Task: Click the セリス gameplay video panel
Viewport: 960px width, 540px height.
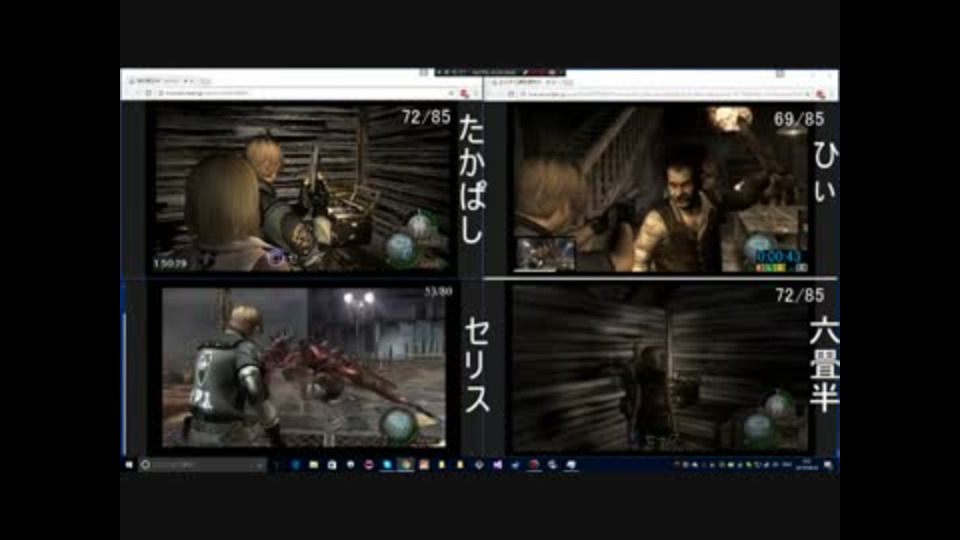Action: [304, 367]
